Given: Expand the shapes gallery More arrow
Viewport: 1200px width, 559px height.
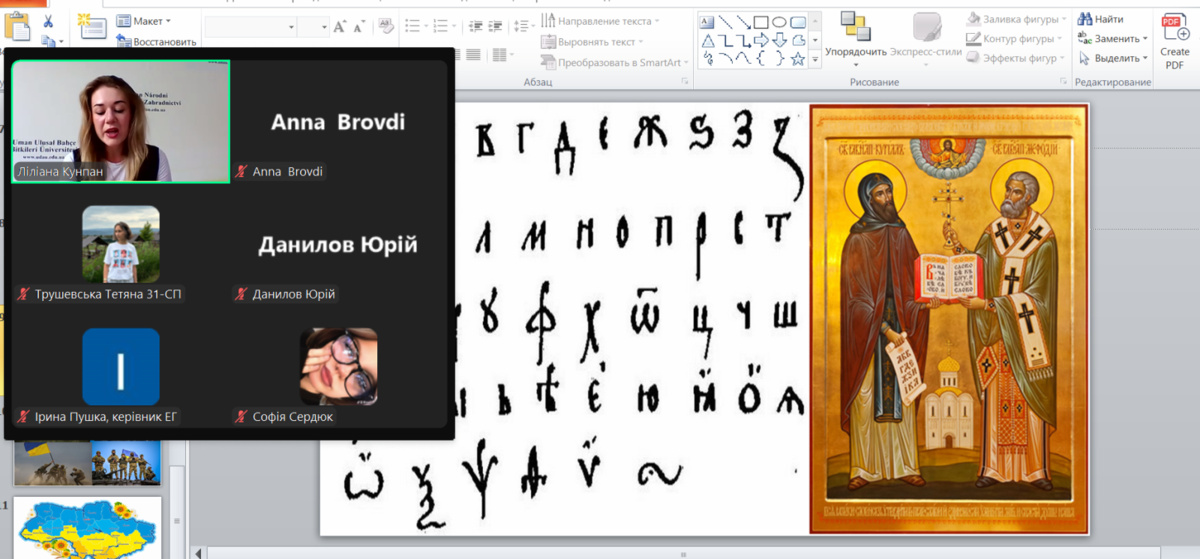Looking at the screenshot, I should [x=815, y=59].
